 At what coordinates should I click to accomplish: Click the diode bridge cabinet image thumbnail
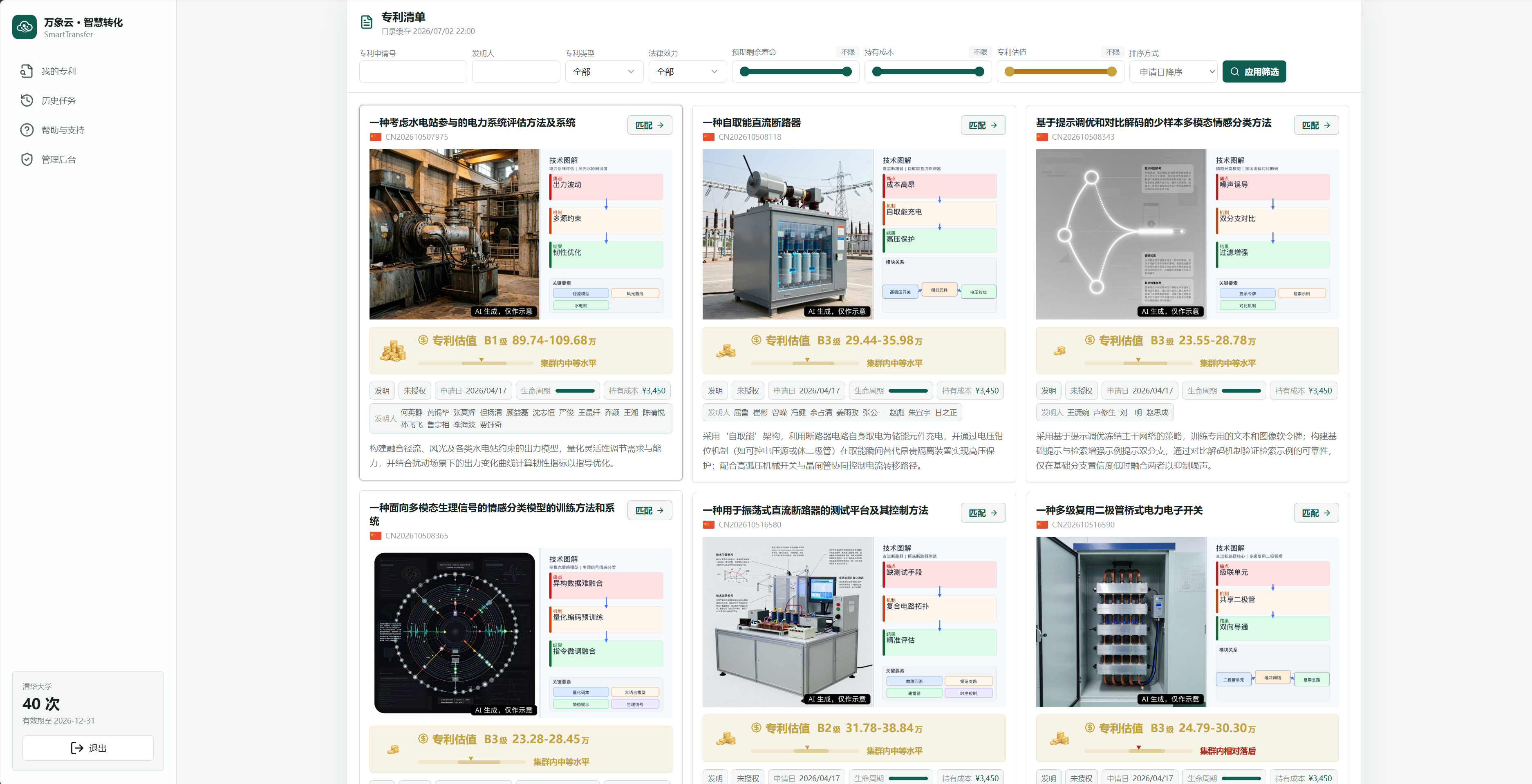[1120, 622]
